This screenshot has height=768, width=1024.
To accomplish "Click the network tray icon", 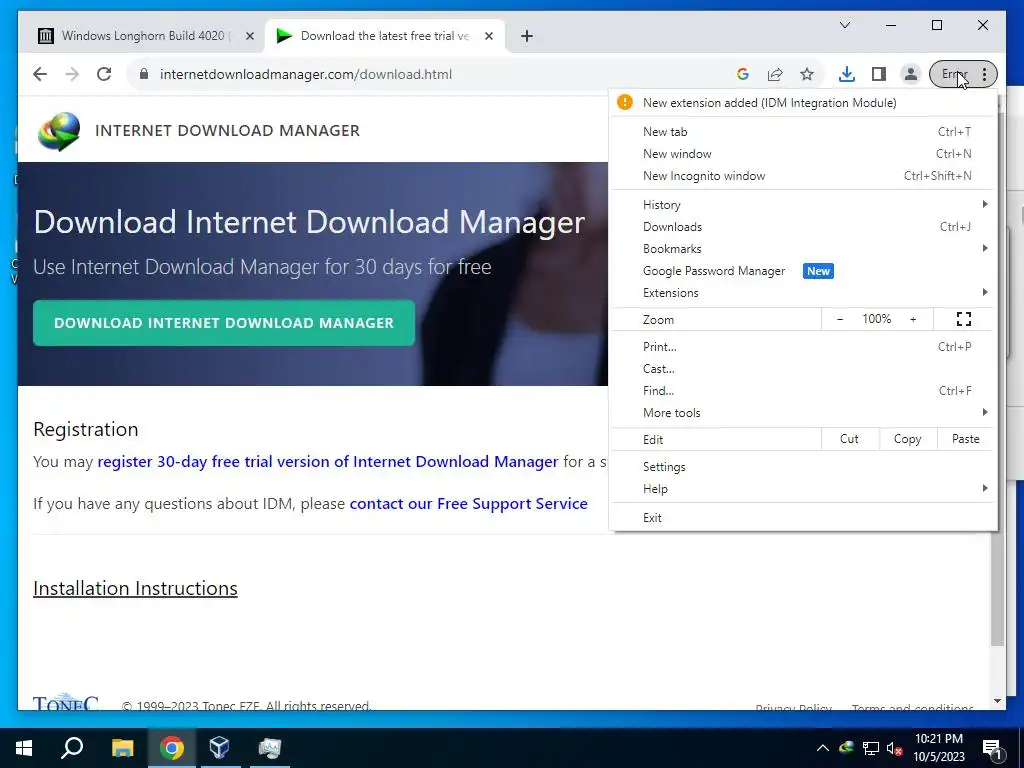I will pos(871,748).
